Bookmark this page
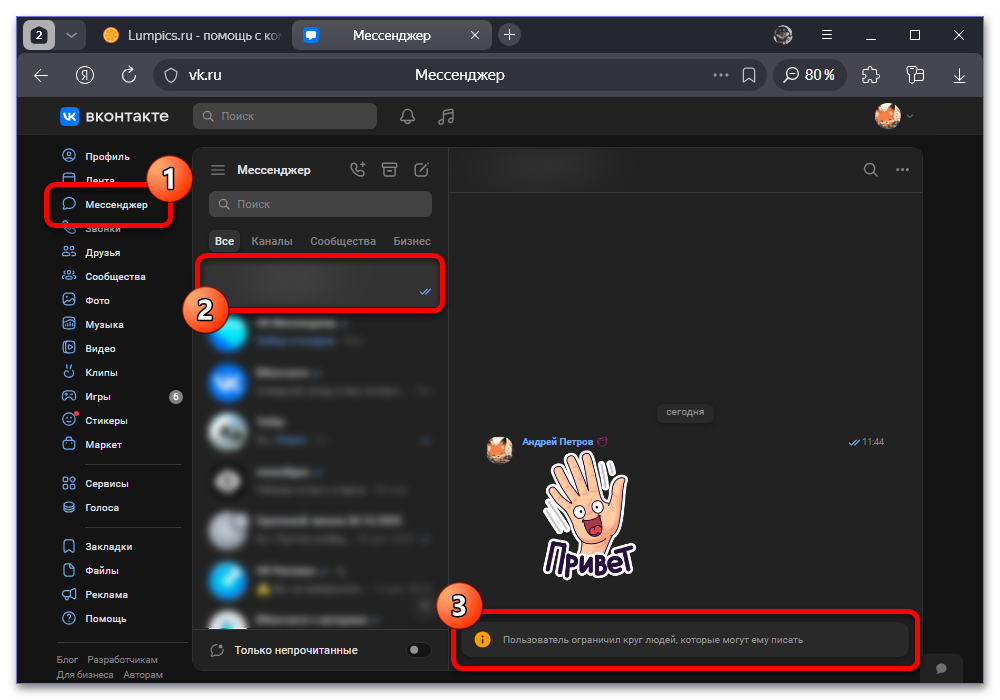1000x700 pixels. [749, 75]
